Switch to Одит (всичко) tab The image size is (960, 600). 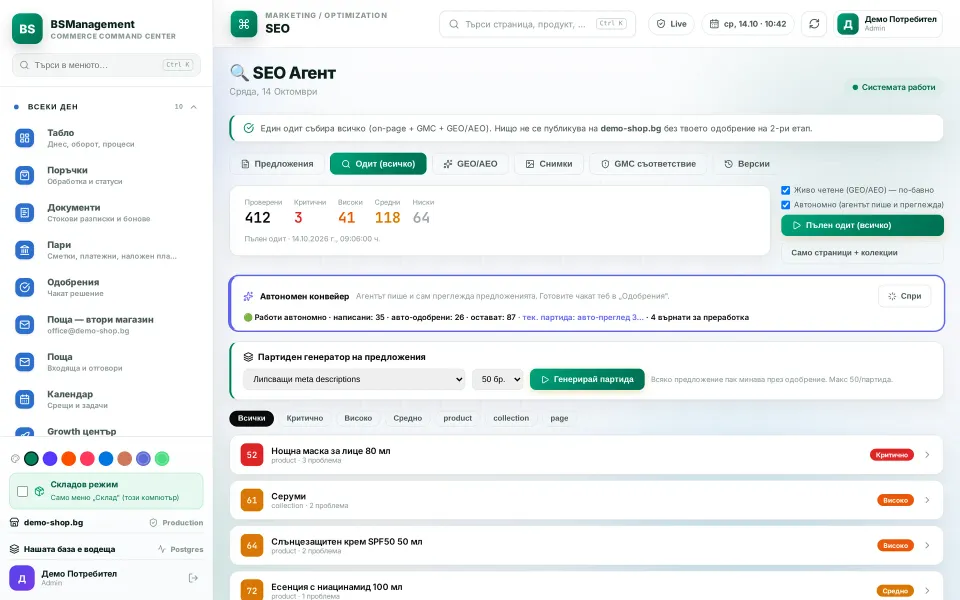(x=378, y=164)
